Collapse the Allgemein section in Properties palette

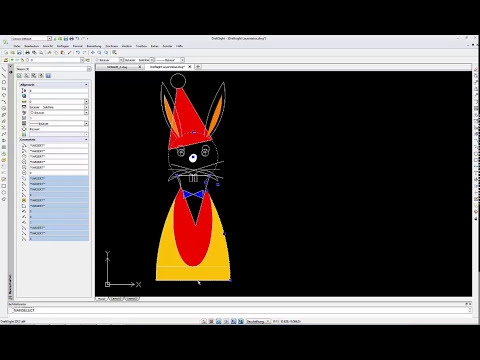[86, 85]
